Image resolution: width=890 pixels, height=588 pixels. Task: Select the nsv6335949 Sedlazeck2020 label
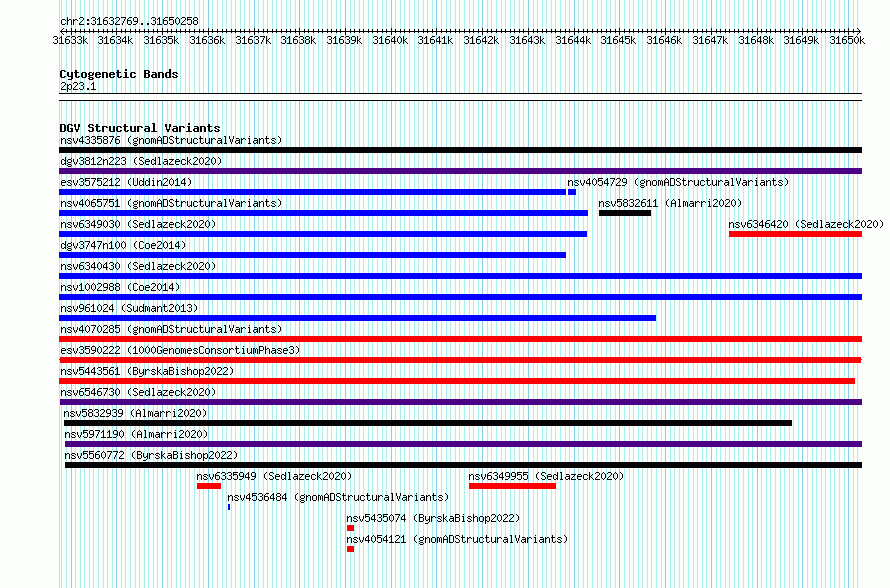point(274,476)
